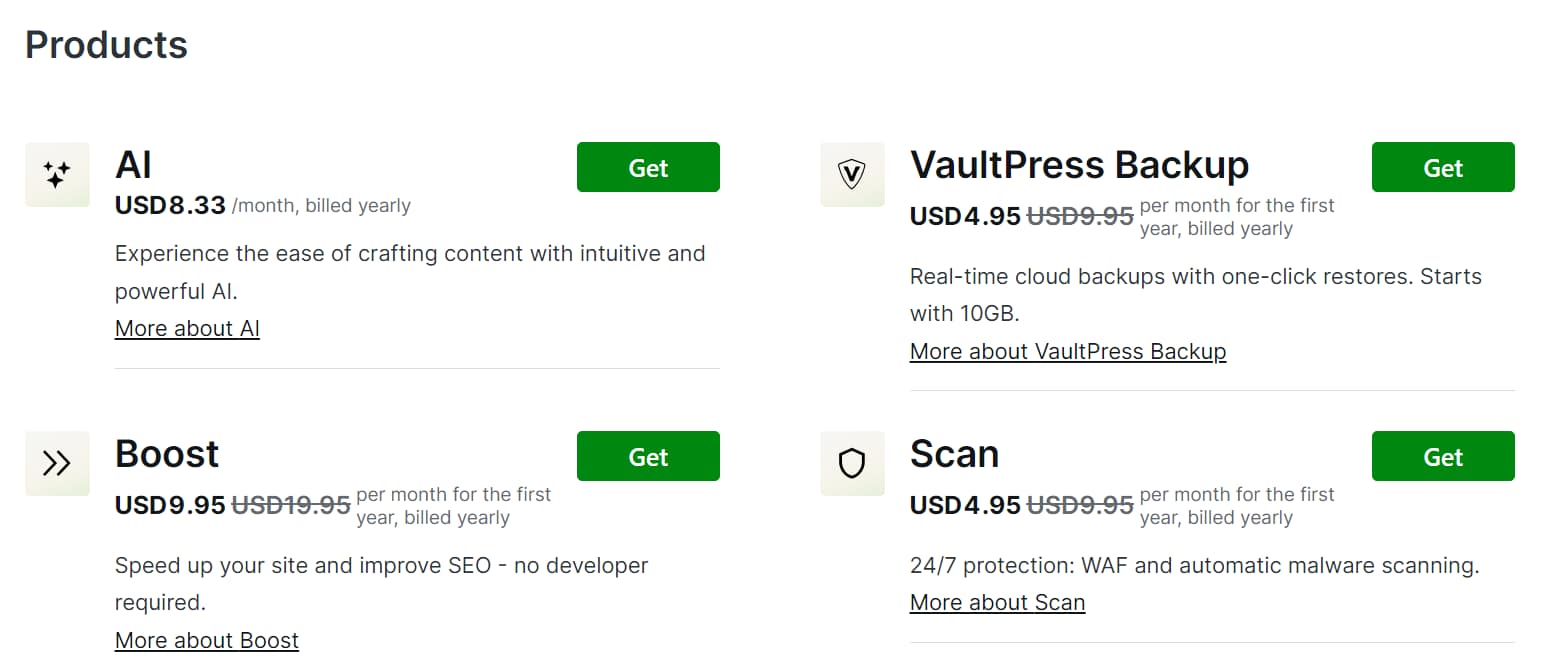The width and height of the screenshot is (1557, 659).
Task: Click the crossed-out USD19.95 Boost price
Action: click(291, 506)
